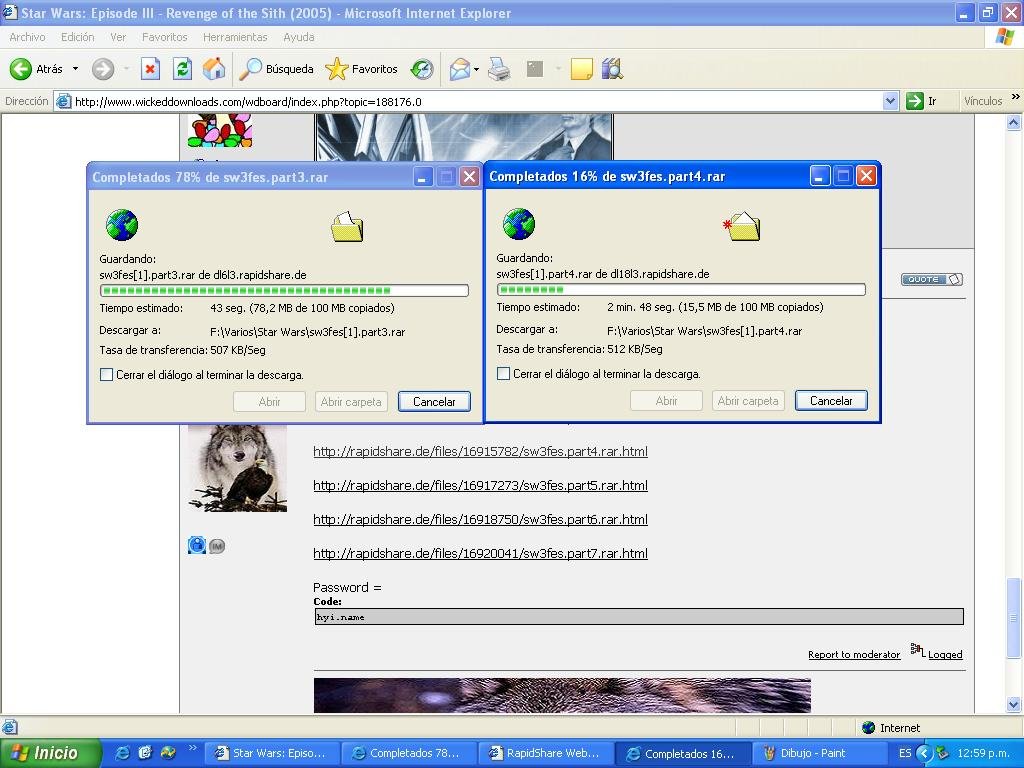Click globe icon in part4.rar dialog

(x=519, y=224)
